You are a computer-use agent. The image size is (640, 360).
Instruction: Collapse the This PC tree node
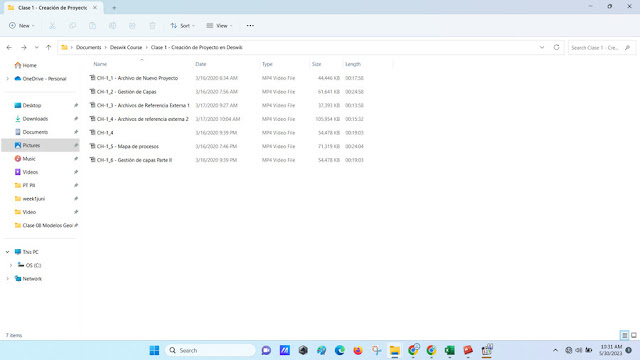[x=7, y=252]
